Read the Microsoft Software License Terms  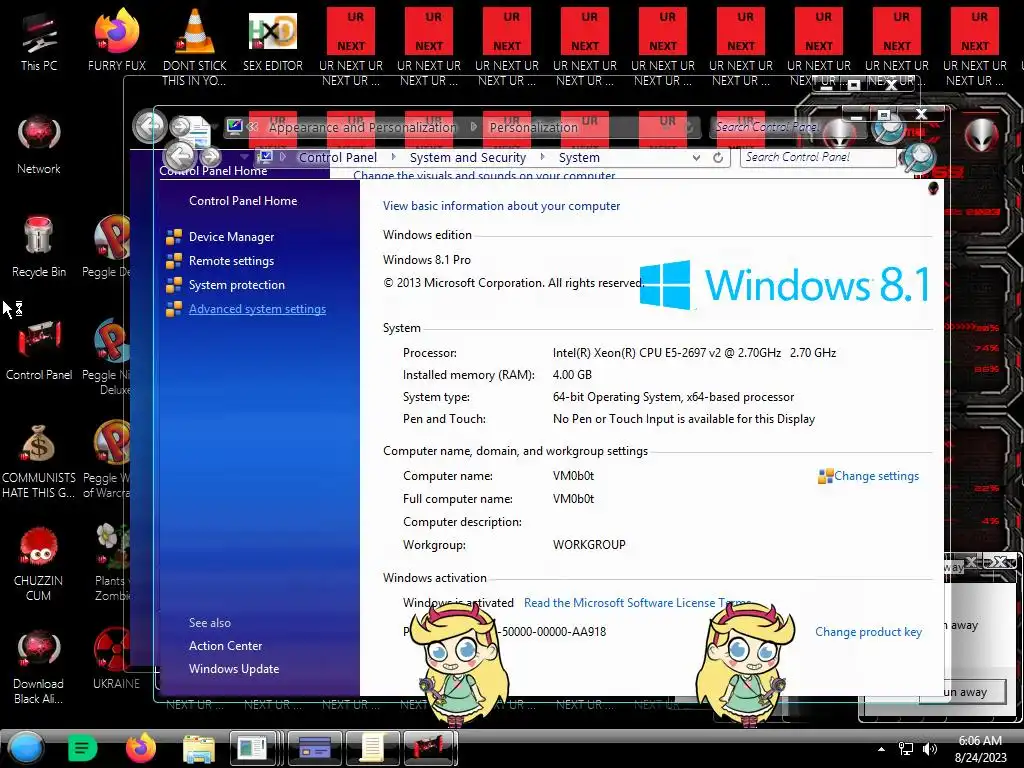coord(637,603)
